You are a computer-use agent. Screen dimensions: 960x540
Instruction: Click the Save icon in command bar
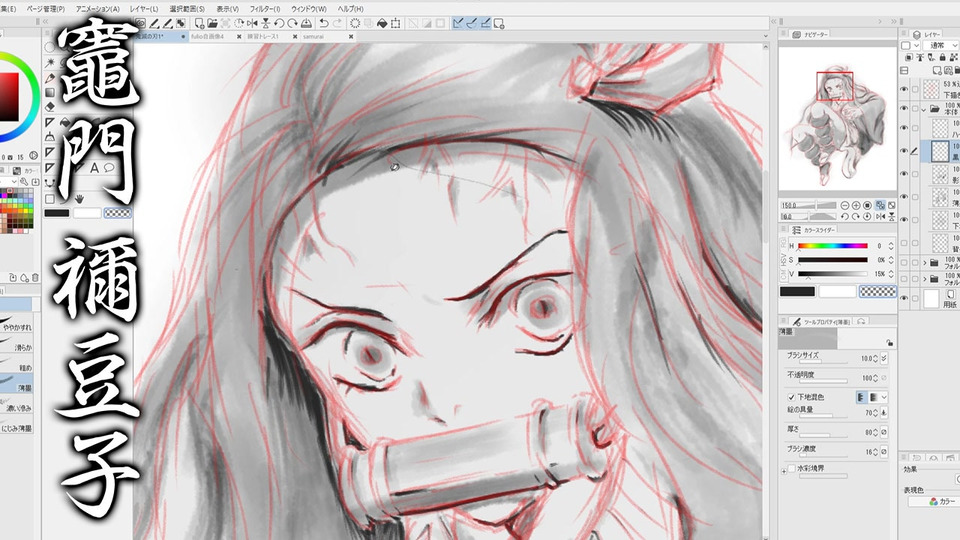coord(306,23)
